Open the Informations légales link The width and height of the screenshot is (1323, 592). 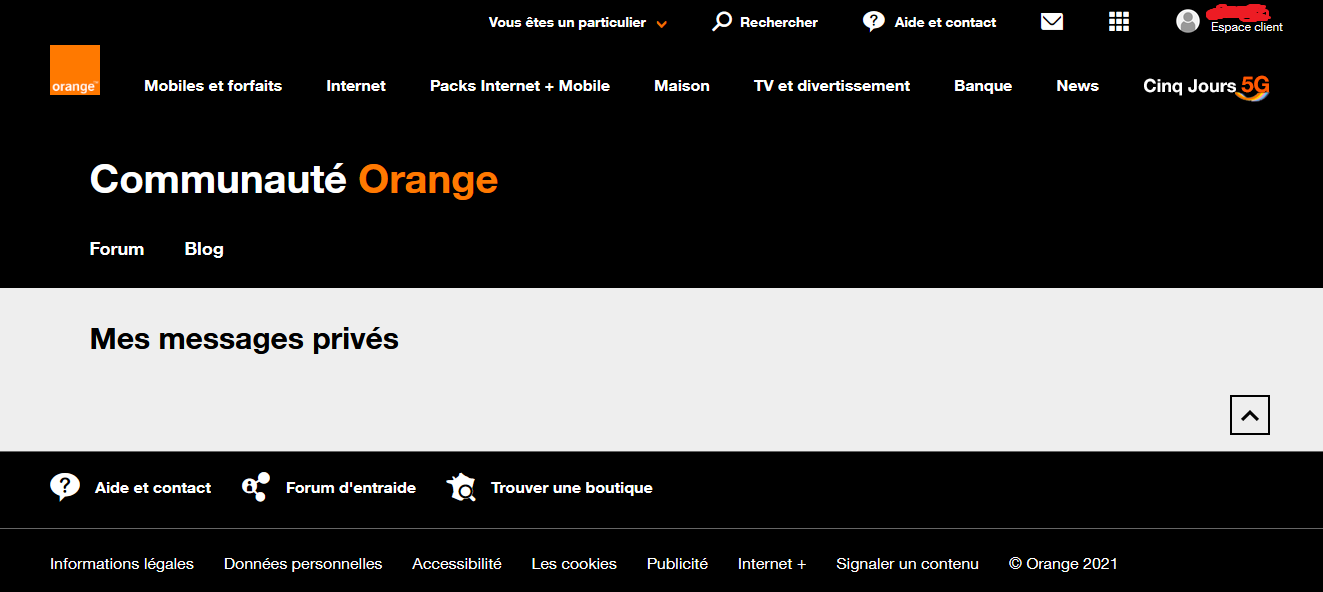click(x=122, y=564)
